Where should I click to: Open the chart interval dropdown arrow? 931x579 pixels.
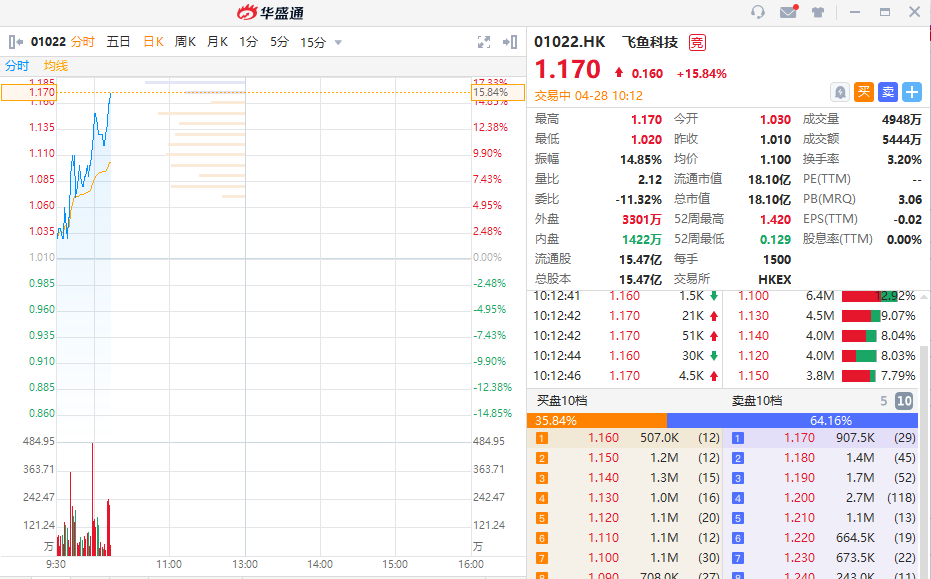(x=338, y=43)
